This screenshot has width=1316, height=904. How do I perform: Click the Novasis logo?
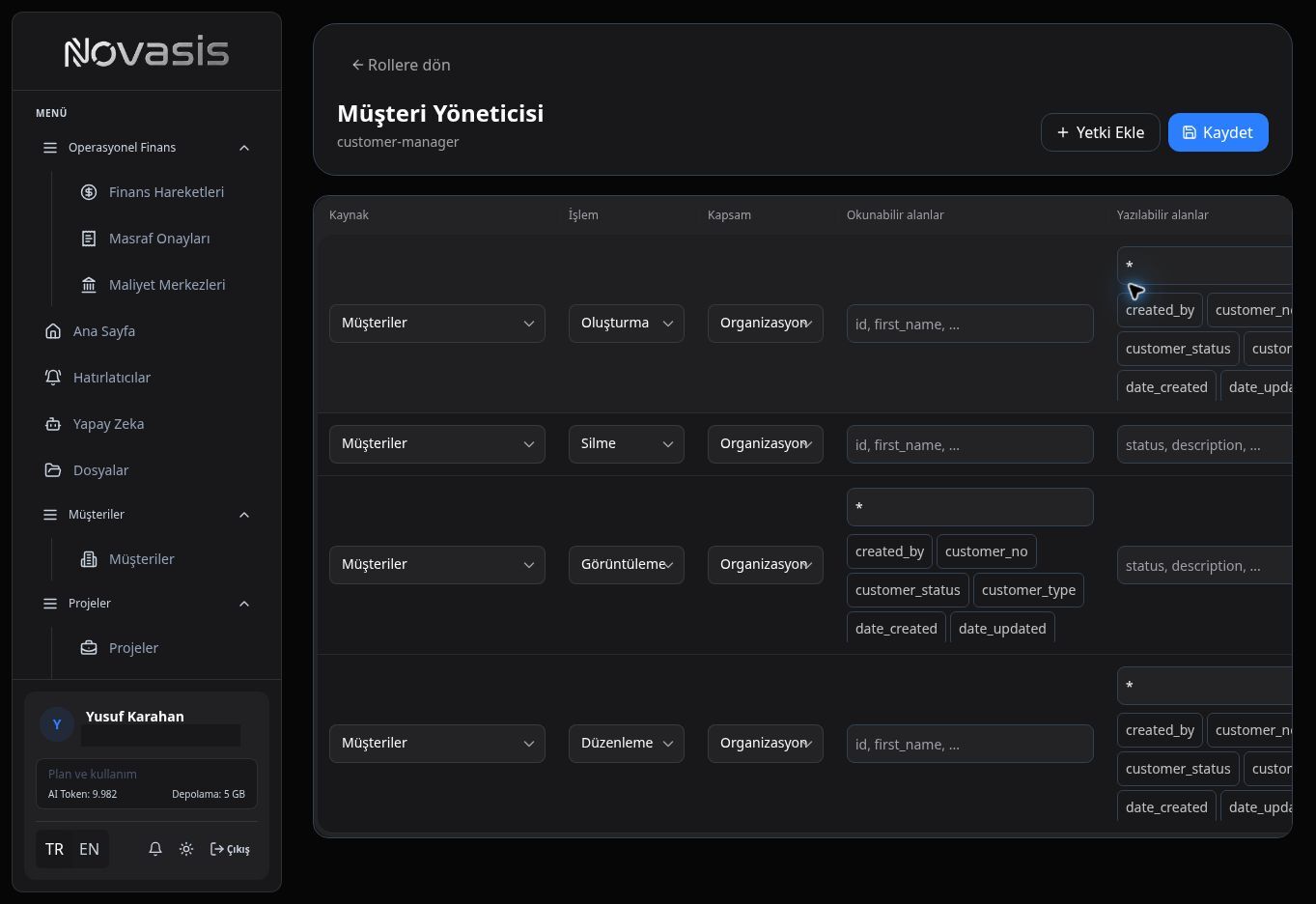(147, 52)
